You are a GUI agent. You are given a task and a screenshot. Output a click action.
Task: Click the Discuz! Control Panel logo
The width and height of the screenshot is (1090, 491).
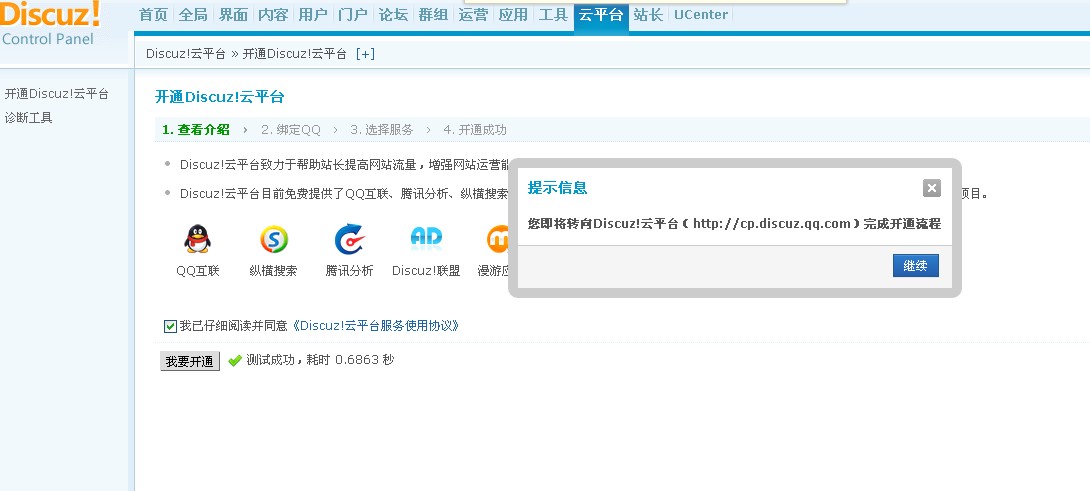coord(50,23)
